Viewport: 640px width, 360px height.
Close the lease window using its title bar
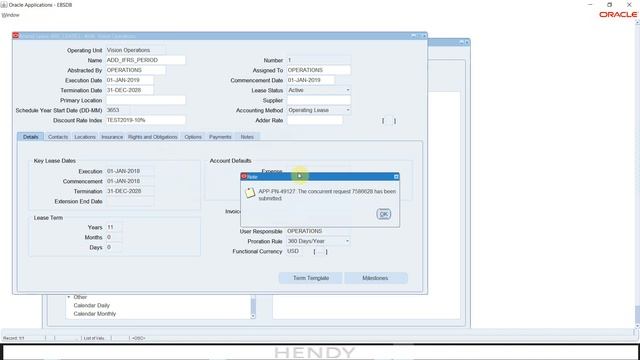click(424, 36)
